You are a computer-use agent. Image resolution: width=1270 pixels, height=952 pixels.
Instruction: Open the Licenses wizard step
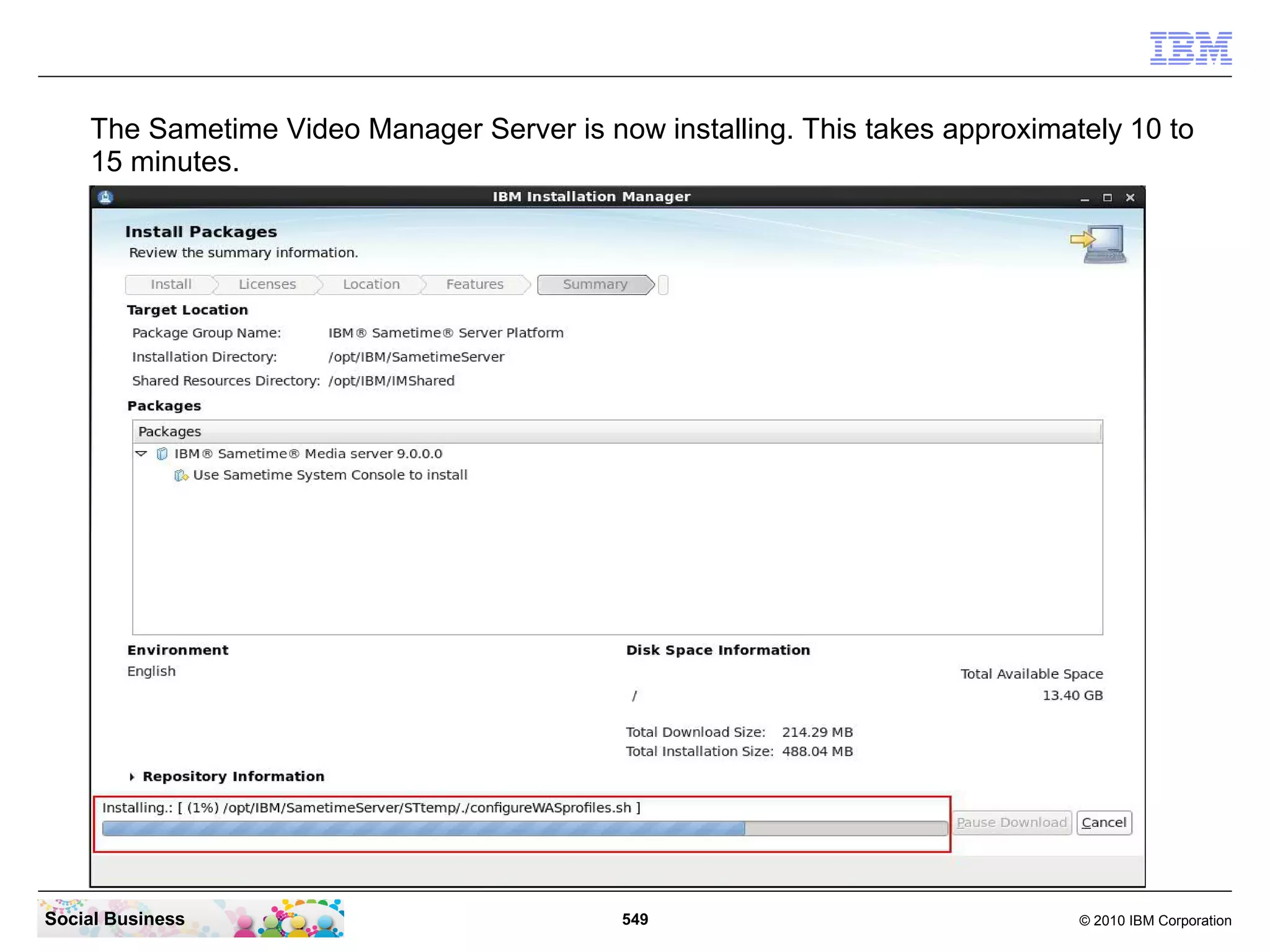[267, 284]
